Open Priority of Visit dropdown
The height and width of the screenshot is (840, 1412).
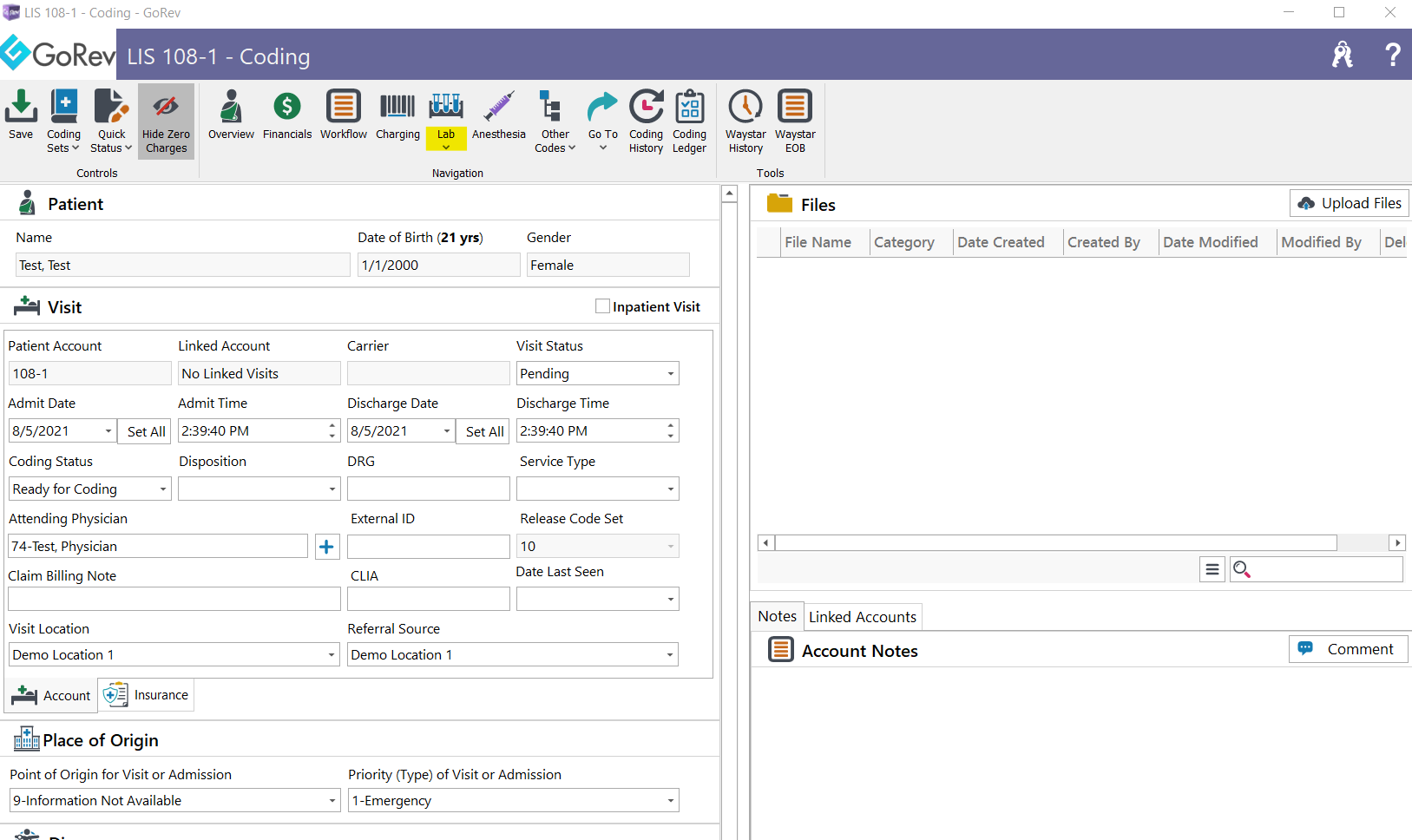click(671, 801)
